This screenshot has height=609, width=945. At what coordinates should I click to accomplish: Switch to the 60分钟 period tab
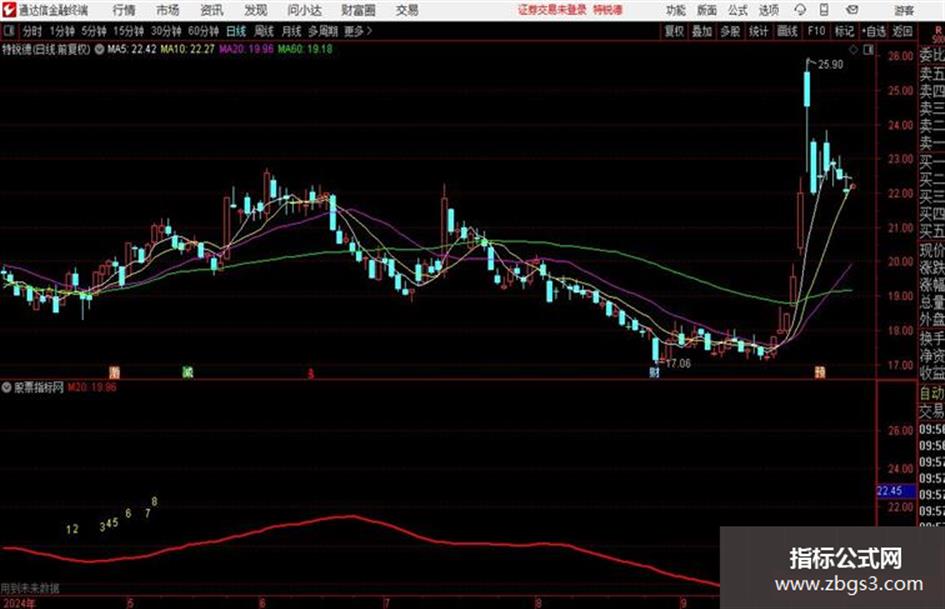click(x=204, y=31)
